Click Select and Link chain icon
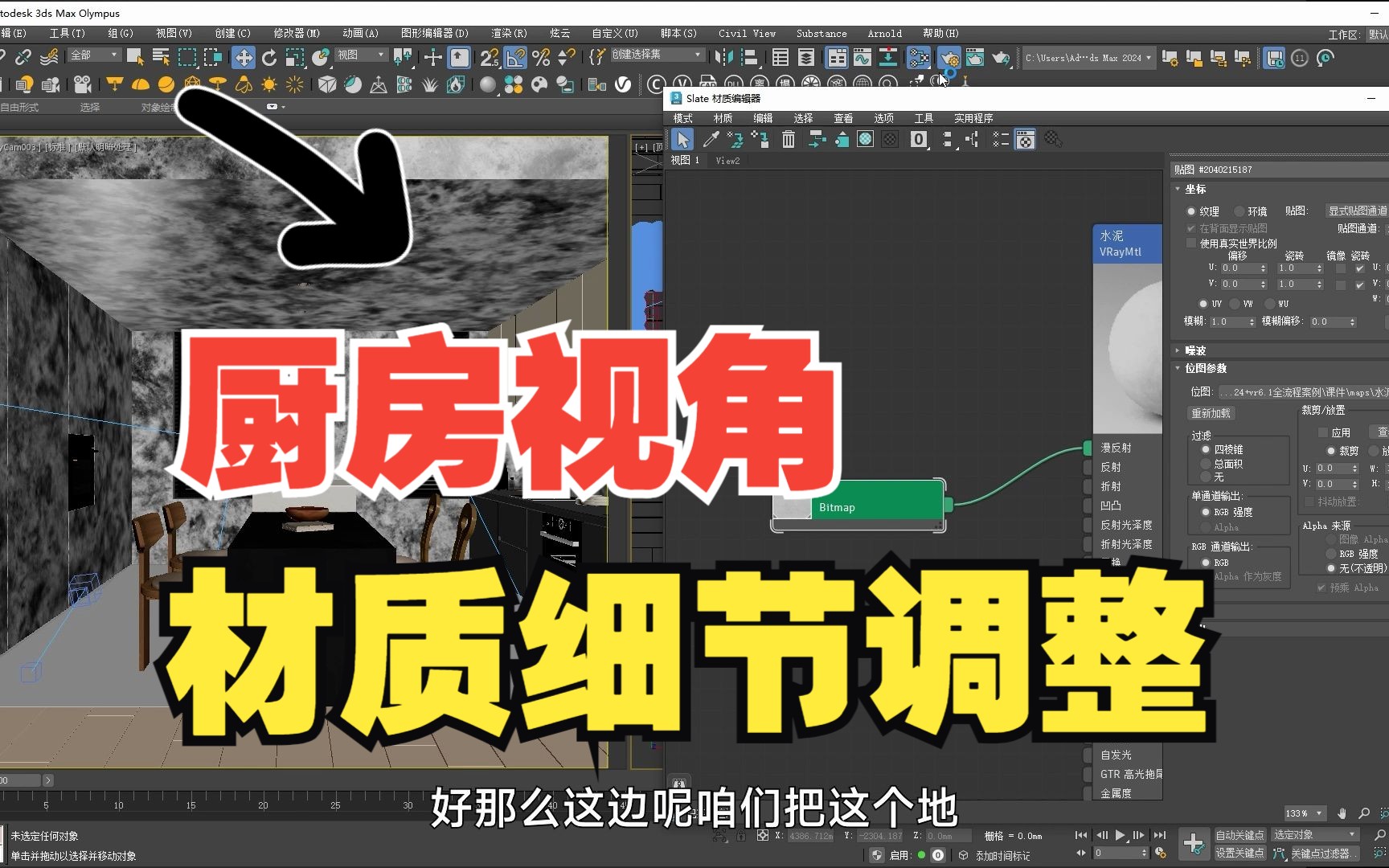 (x=24, y=57)
